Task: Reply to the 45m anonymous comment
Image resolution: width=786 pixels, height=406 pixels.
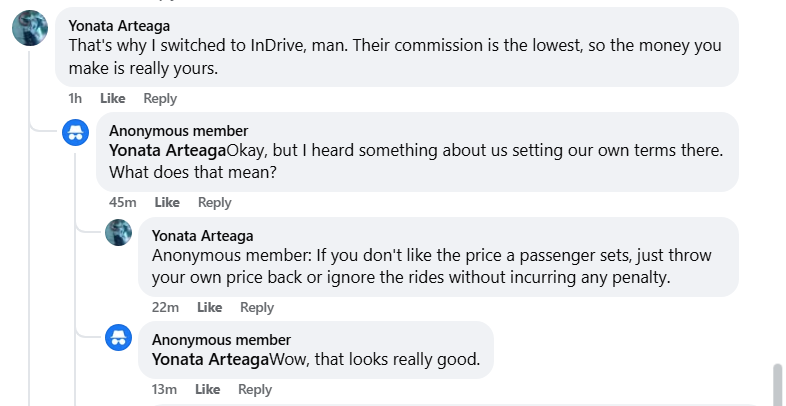Action: coord(214,202)
